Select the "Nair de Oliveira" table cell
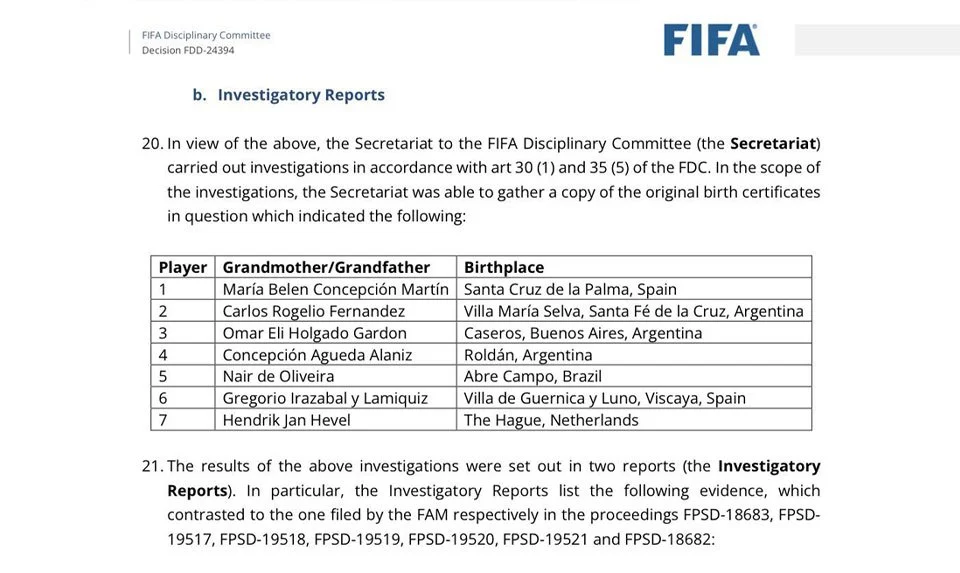 (x=278, y=376)
